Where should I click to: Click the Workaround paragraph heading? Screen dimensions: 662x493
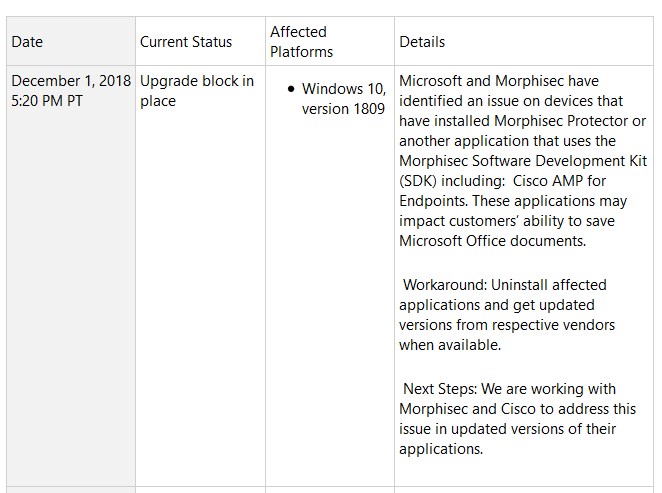tap(445, 284)
